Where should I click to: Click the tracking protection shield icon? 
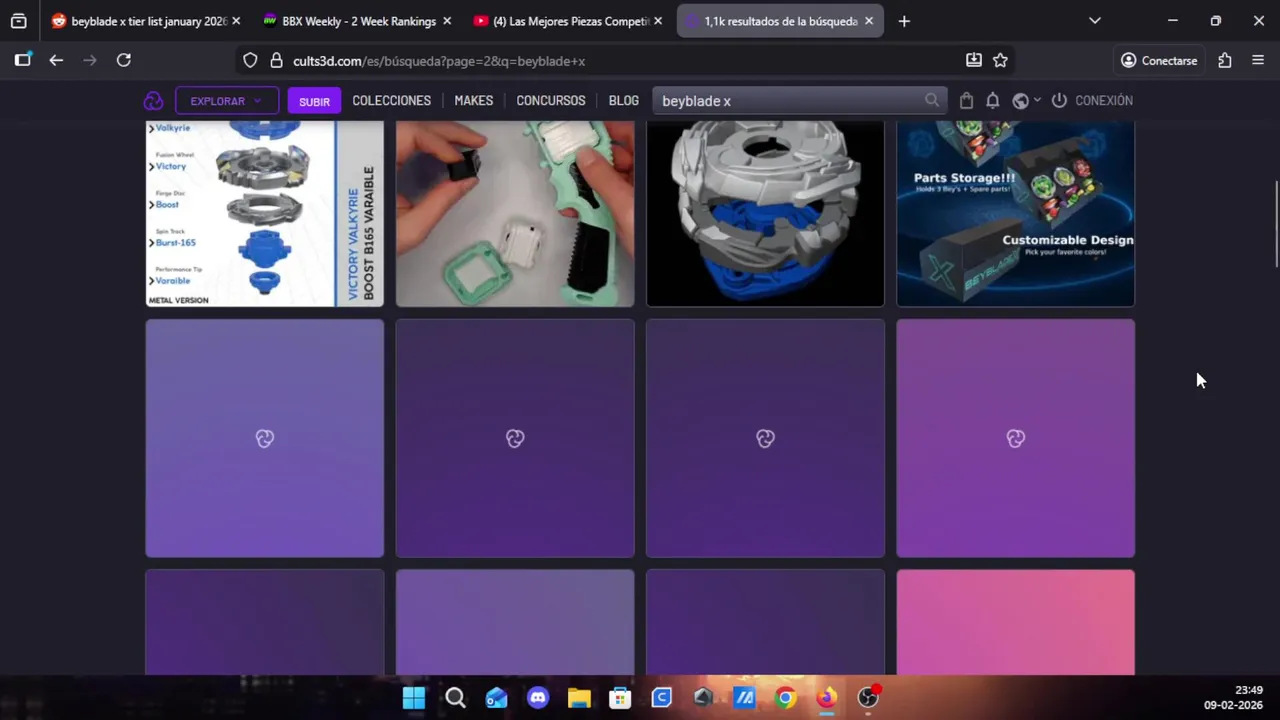250,61
